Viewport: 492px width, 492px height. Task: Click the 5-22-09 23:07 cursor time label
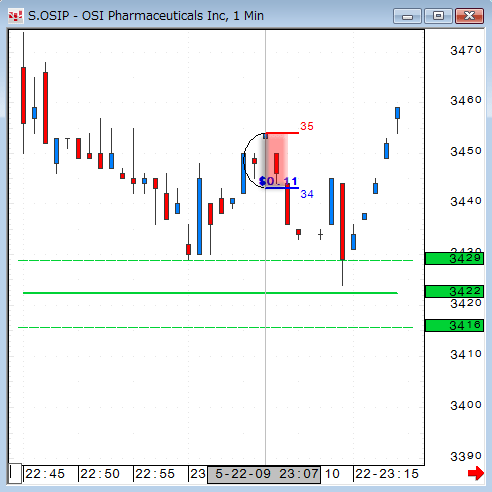(264, 475)
